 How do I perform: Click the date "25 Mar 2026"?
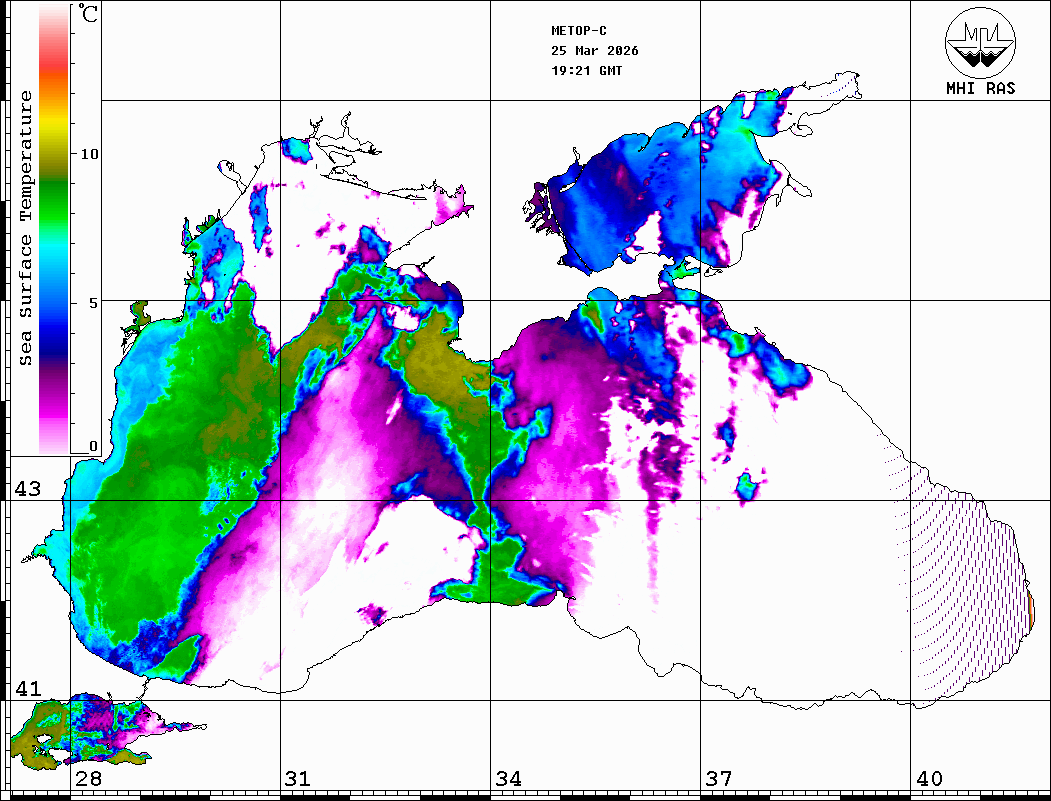tap(594, 51)
